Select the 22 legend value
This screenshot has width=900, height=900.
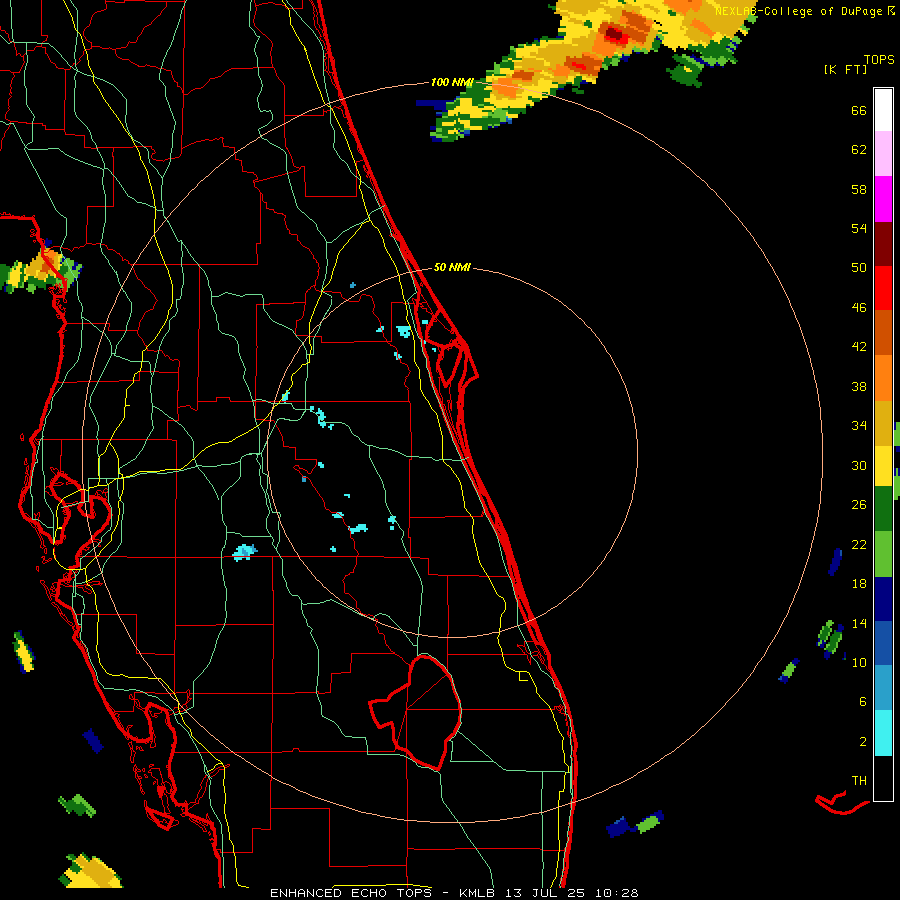[859, 544]
